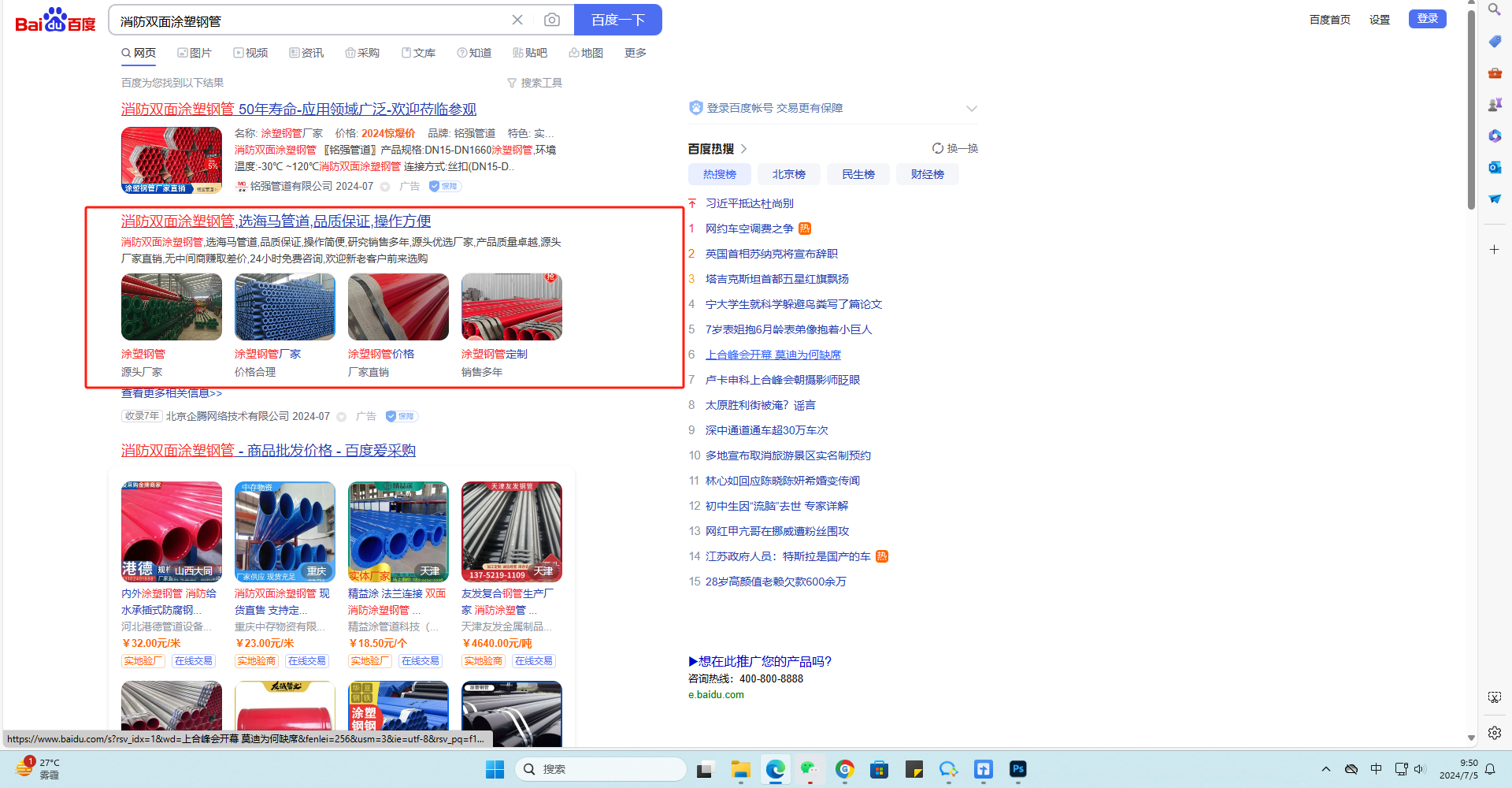Click the 涂塑钢管价格 thumbnail image
The width and height of the screenshot is (1512, 788).
[x=398, y=307]
